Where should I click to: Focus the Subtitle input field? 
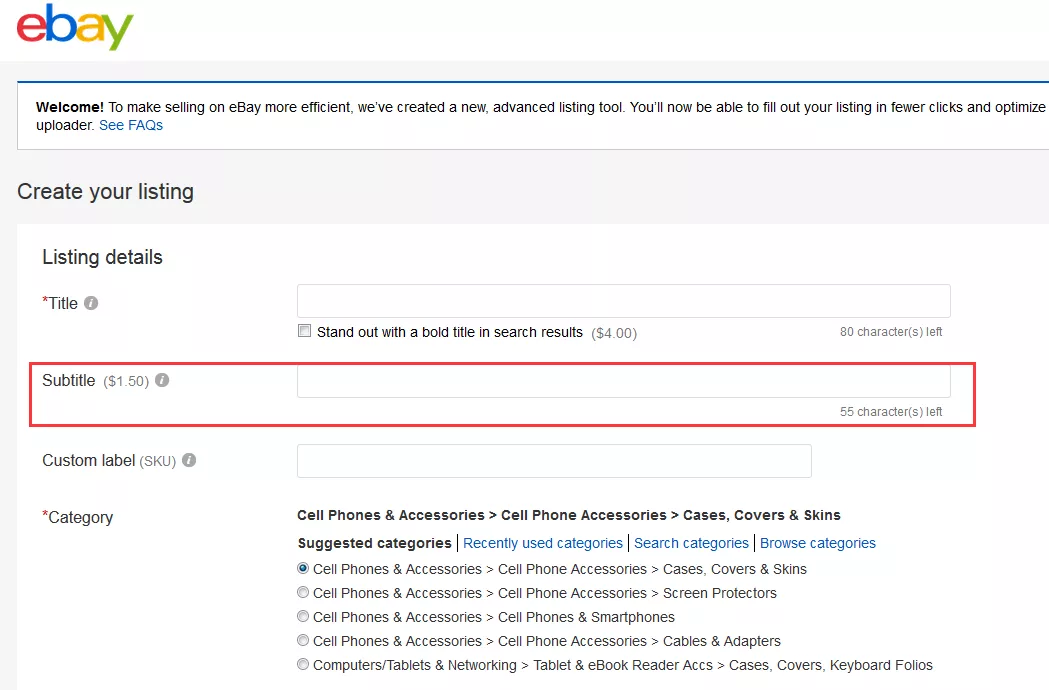click(623, 381)
